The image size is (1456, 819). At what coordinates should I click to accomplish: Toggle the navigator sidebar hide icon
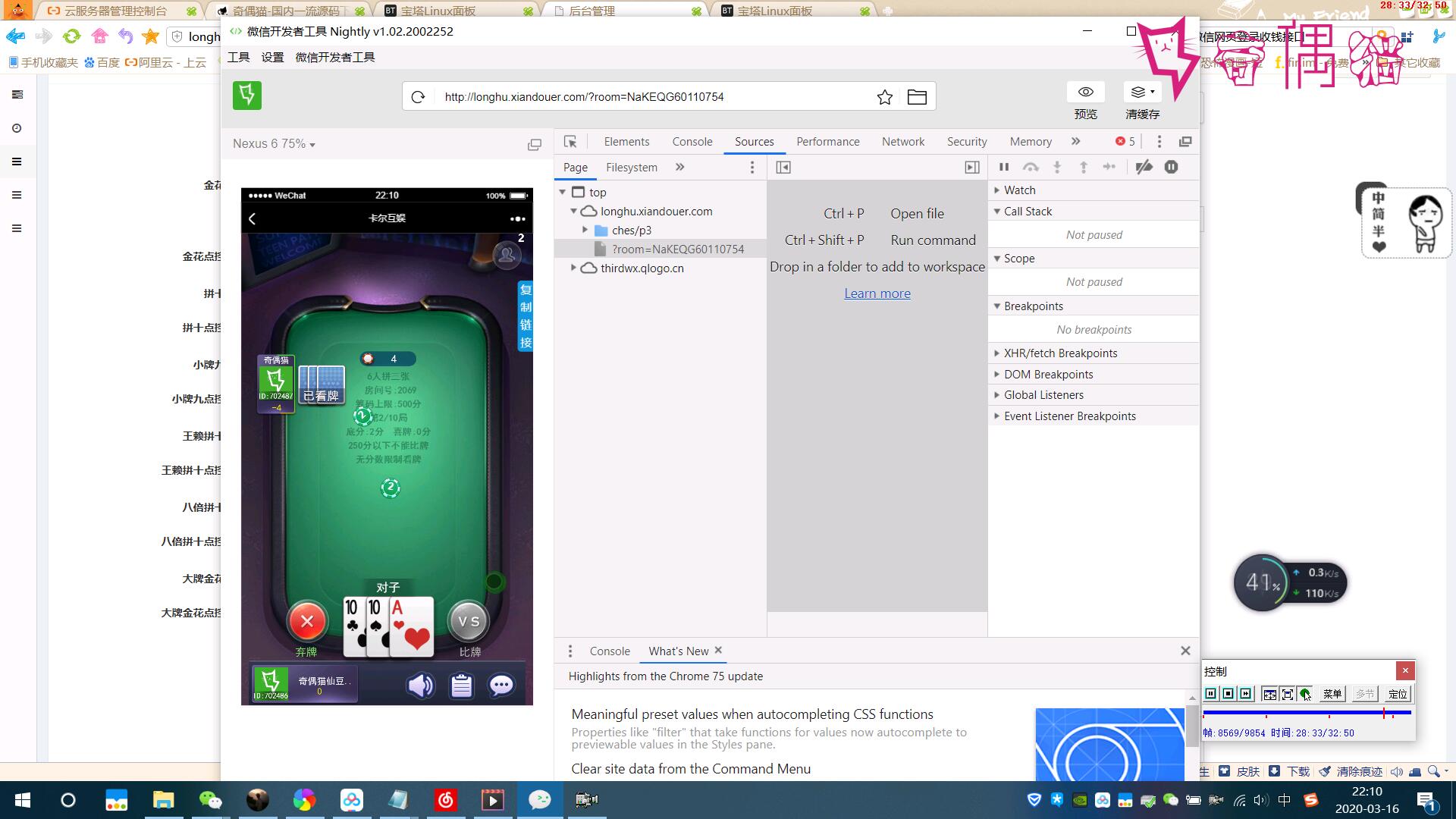(x=783, y=168)
